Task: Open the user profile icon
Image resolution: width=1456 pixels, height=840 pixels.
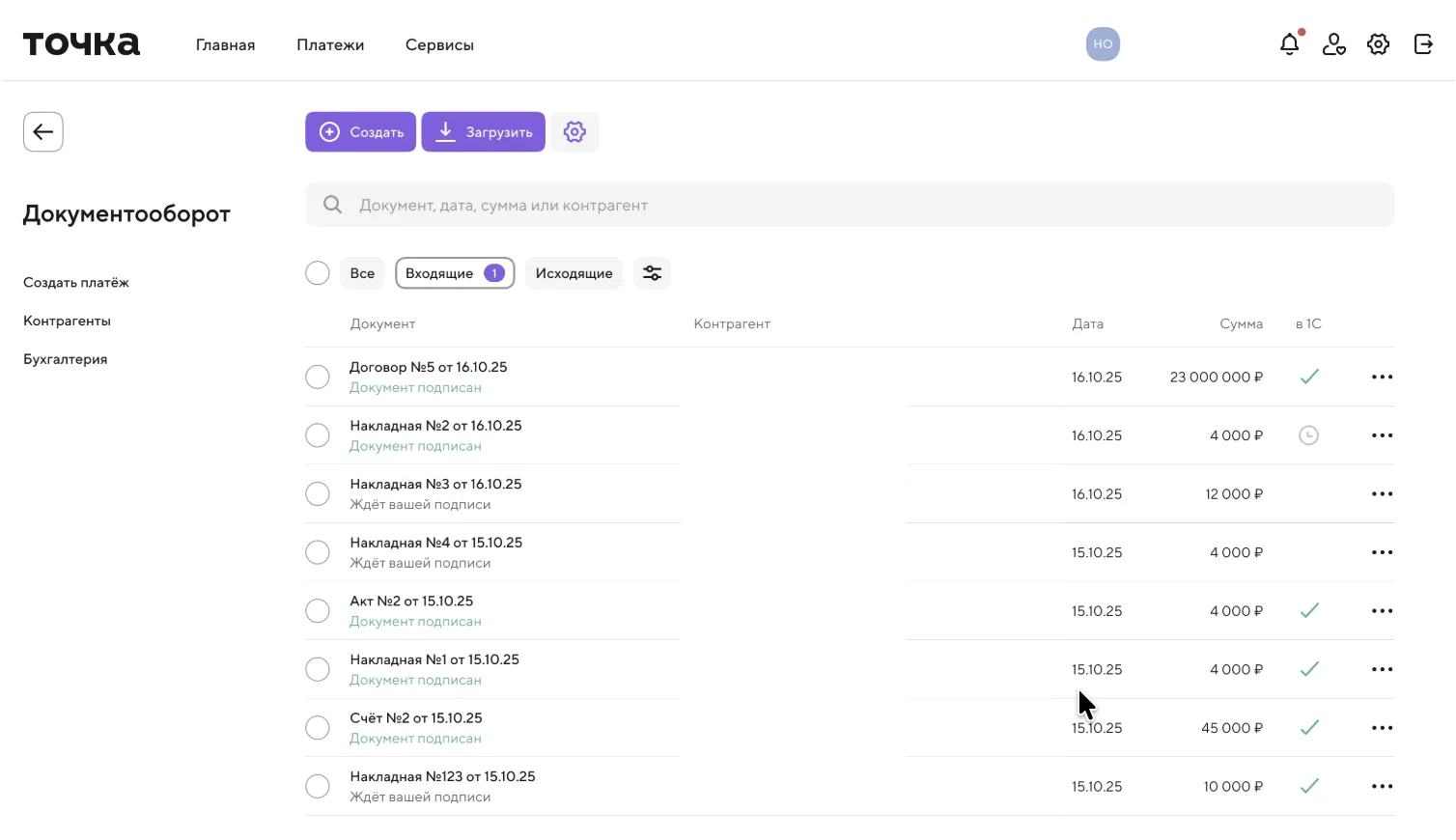Action: [x=1333, y=44]
